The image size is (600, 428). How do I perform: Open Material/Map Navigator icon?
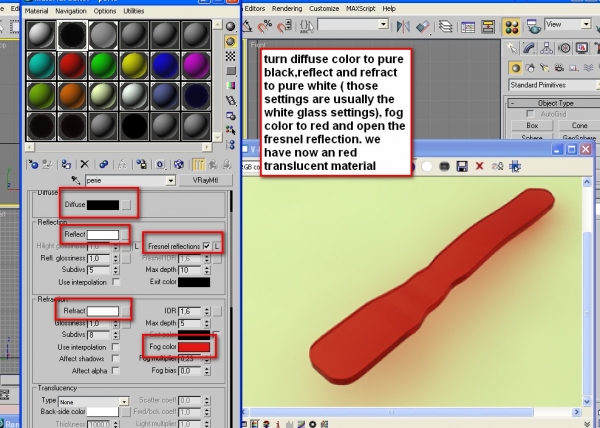pyautogui.click(x=230, y=145)
